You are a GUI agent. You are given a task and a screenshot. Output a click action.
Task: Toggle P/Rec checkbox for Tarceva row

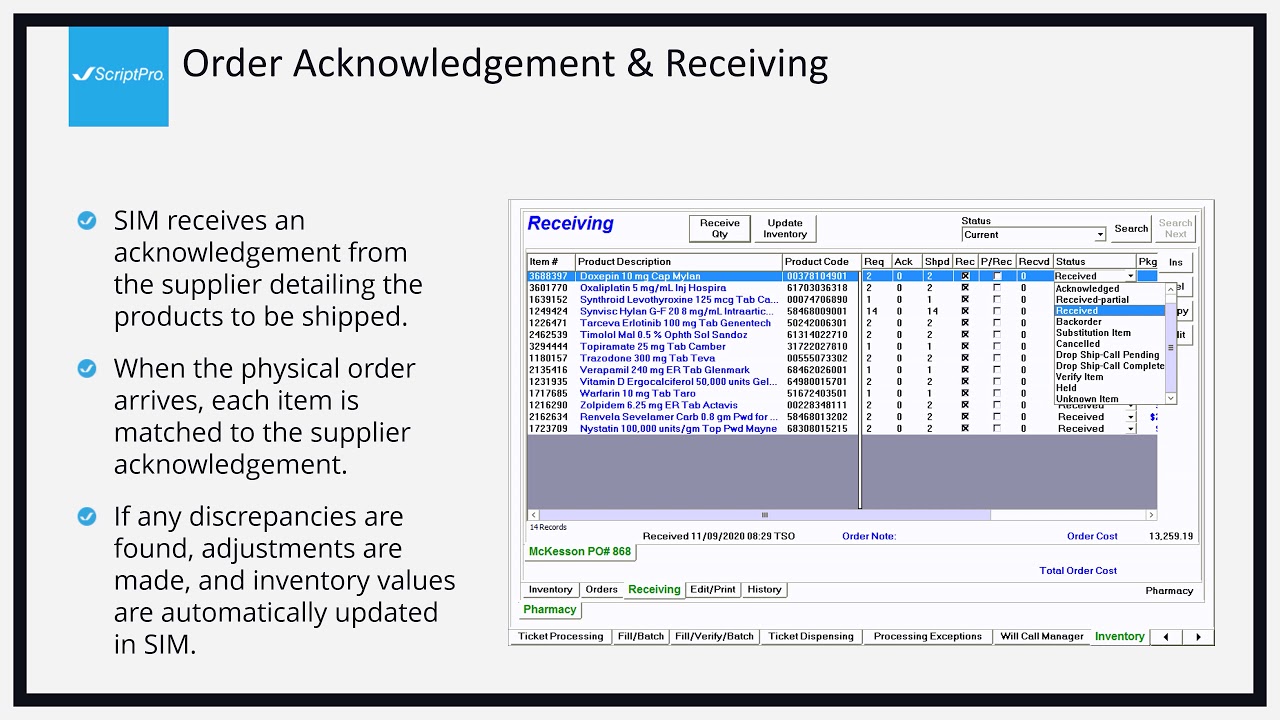(996, 323)
